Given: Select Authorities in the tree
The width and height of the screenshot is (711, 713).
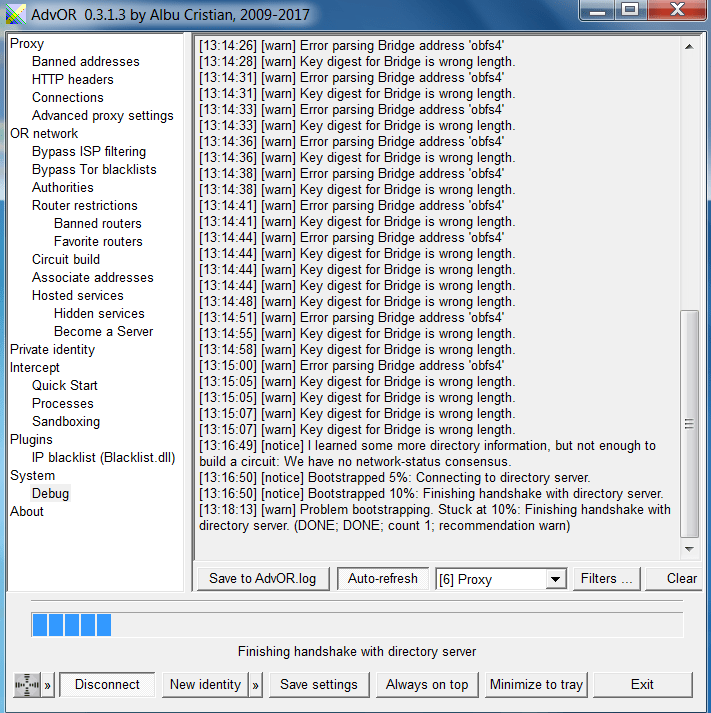Looking at the screenshot, I should tap(63, 187).
